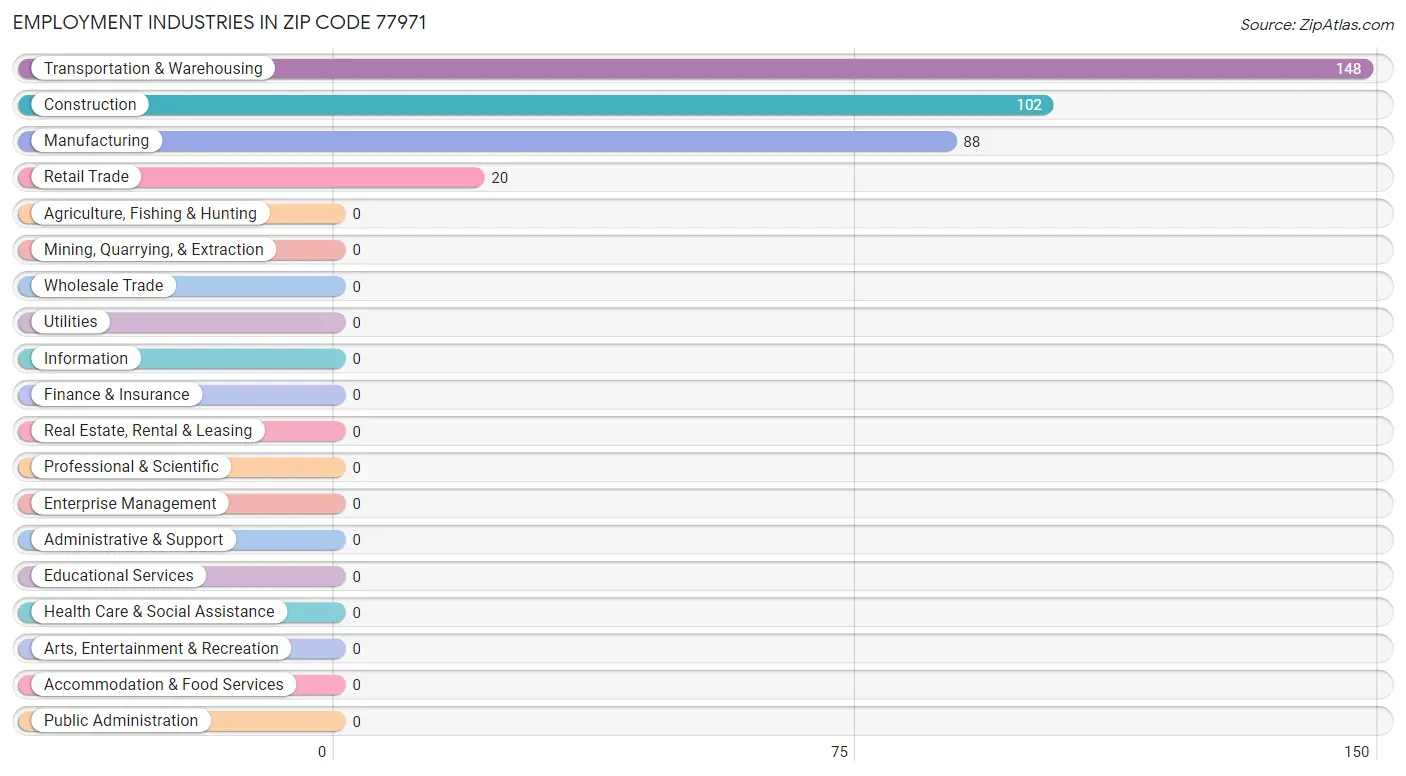Select the Retail Trade label
Viewport: 1406px width, 776px height.
tap(86, 177)
